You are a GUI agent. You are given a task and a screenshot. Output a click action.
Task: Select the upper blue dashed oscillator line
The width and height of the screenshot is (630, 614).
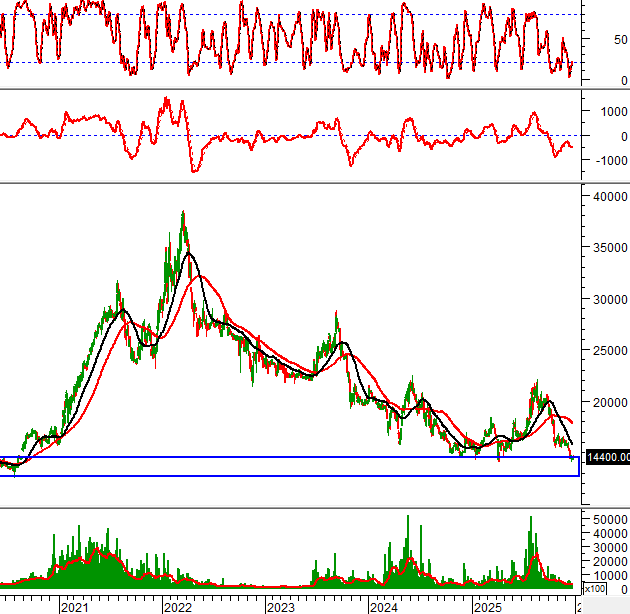[x=290, y=14]
